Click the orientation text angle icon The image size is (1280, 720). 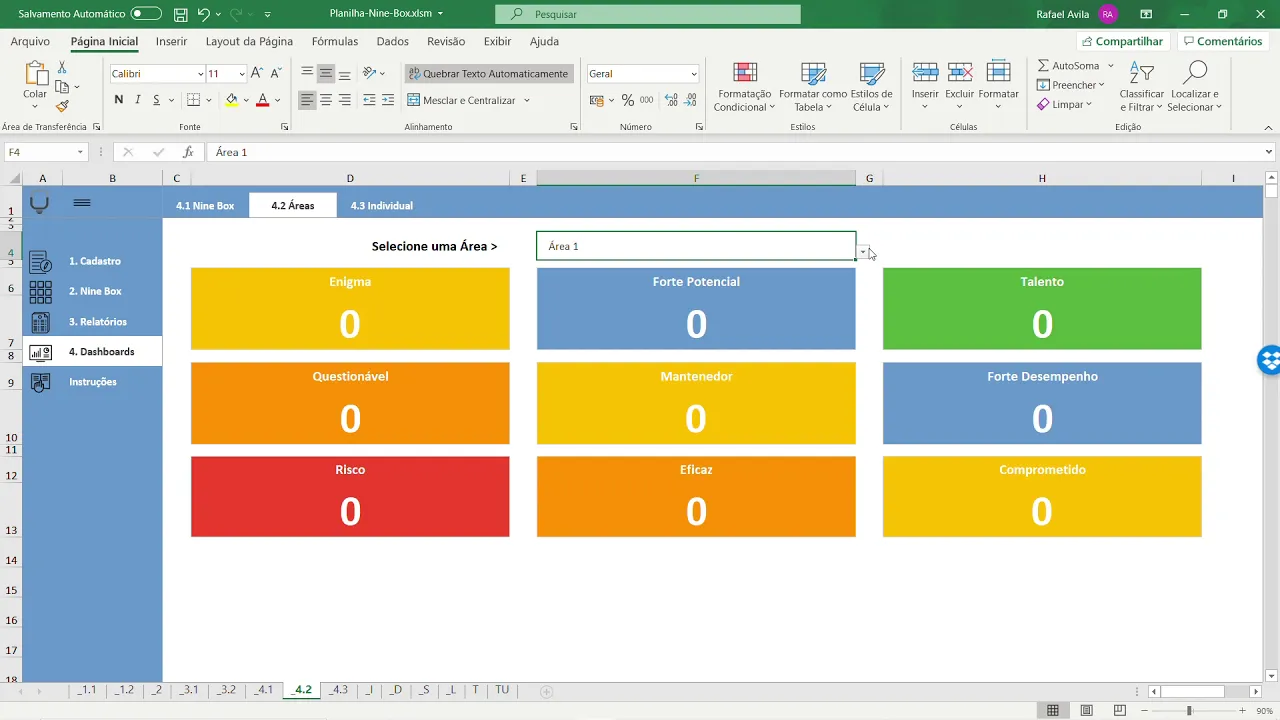click(370, 73)
